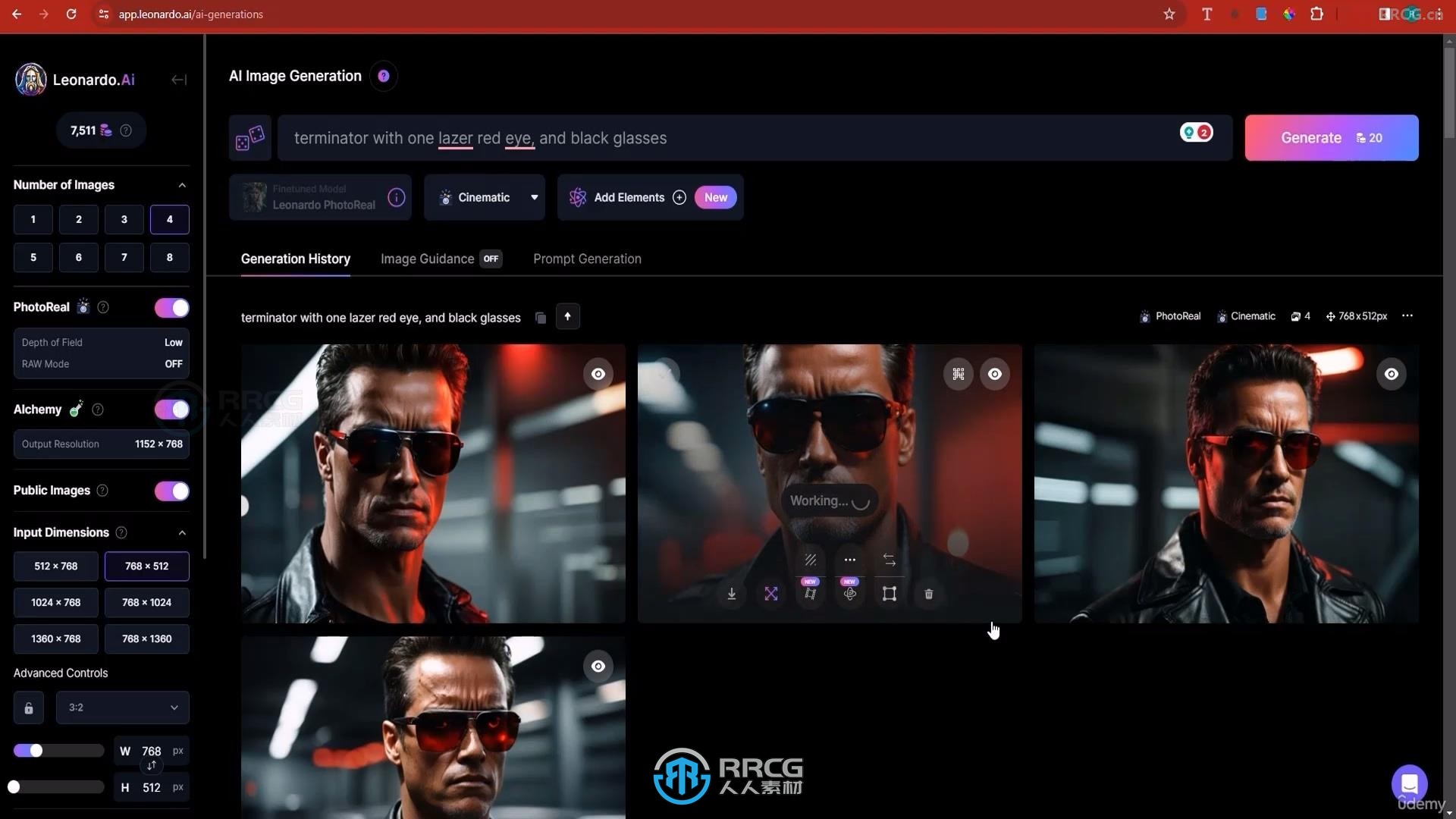Collapse the Input Dimensions section

tap(182, 532)
